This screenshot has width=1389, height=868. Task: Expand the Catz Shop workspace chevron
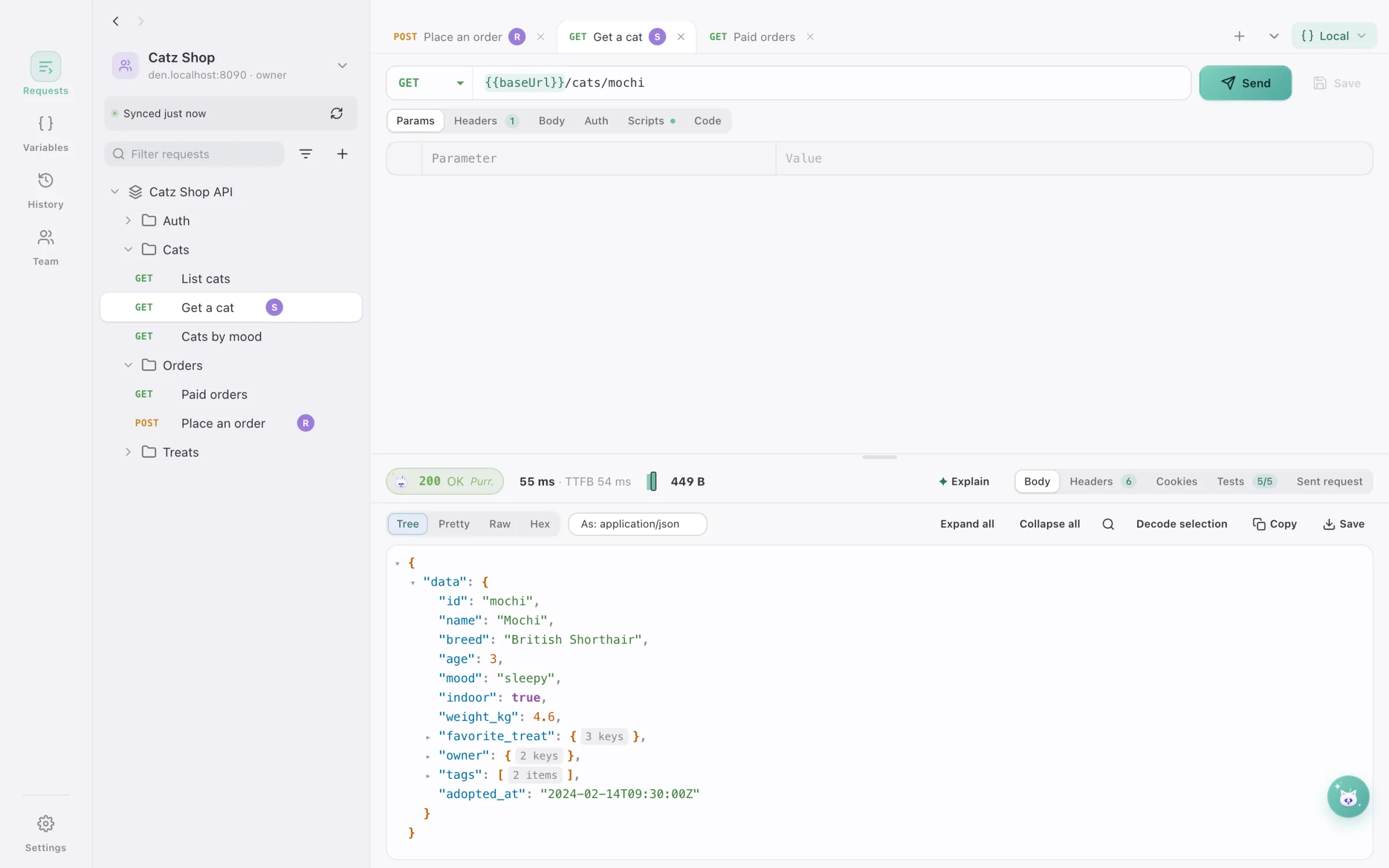(342, 65)
